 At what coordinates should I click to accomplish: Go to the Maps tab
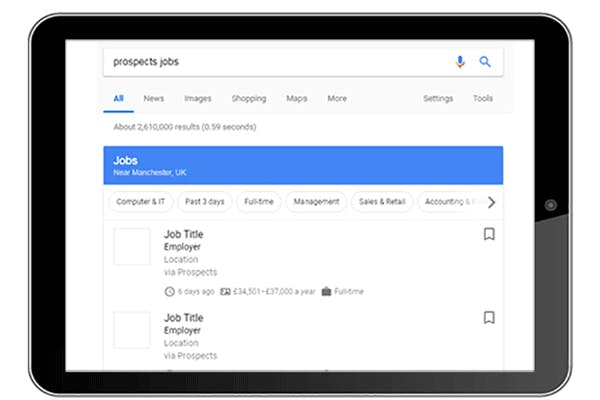[297, 99]
